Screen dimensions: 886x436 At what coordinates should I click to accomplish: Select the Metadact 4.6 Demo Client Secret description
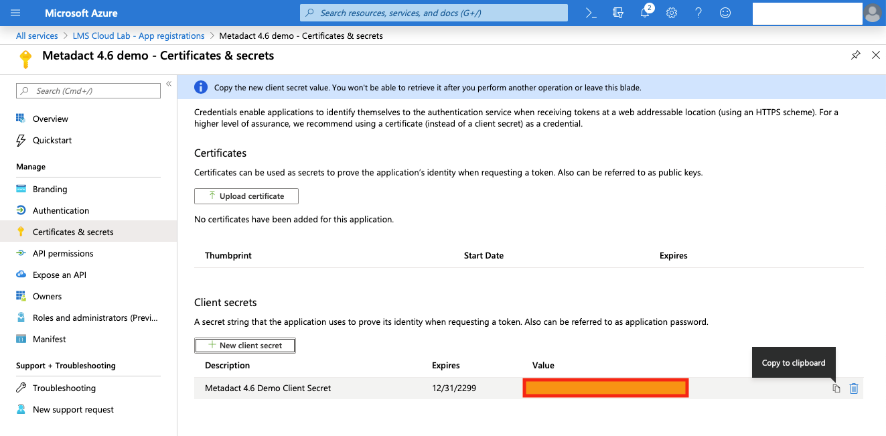pyautogui.click(x=268, y=388)
